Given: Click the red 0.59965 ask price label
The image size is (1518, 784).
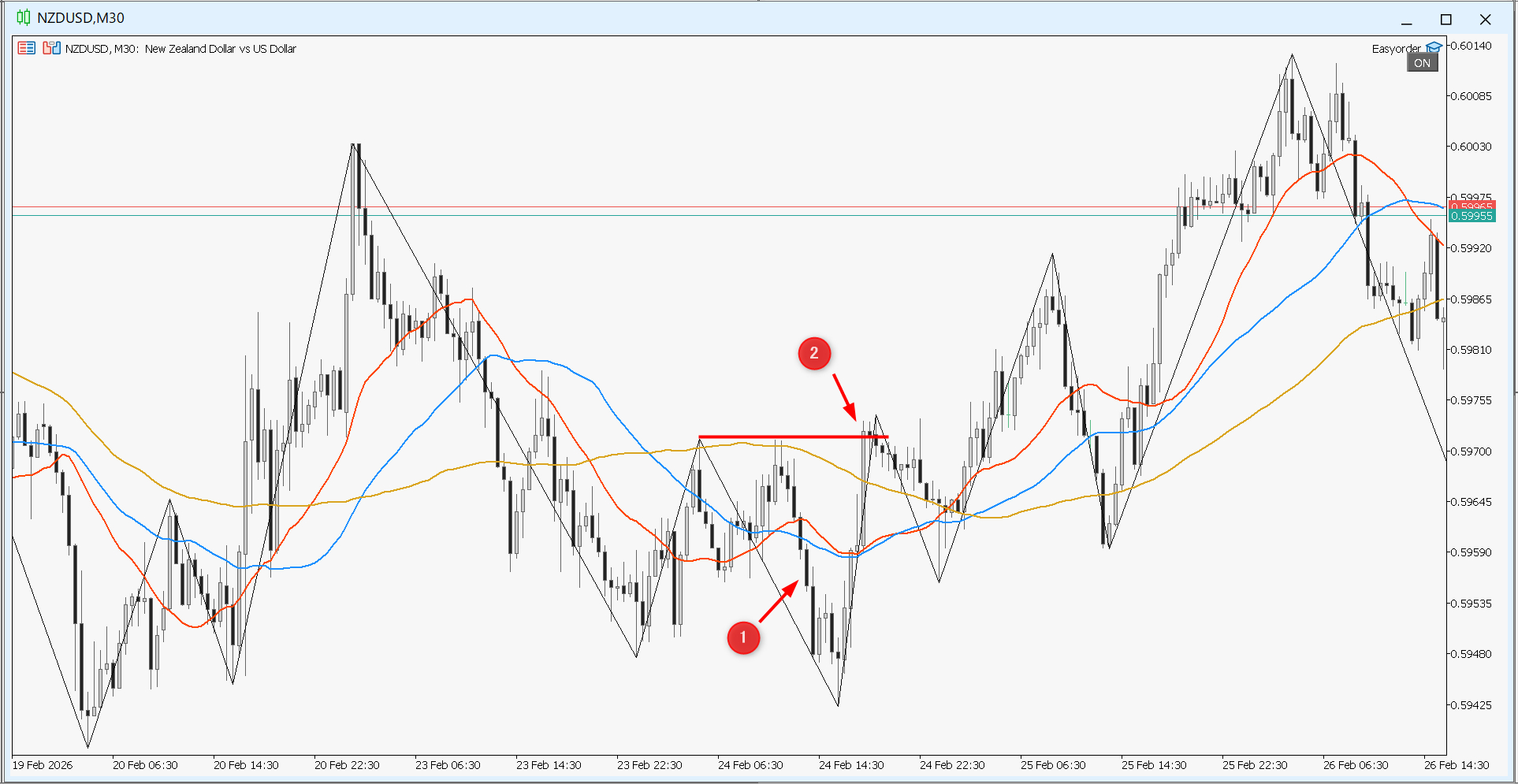Looking at the screenshot, I should point(1471,206).
